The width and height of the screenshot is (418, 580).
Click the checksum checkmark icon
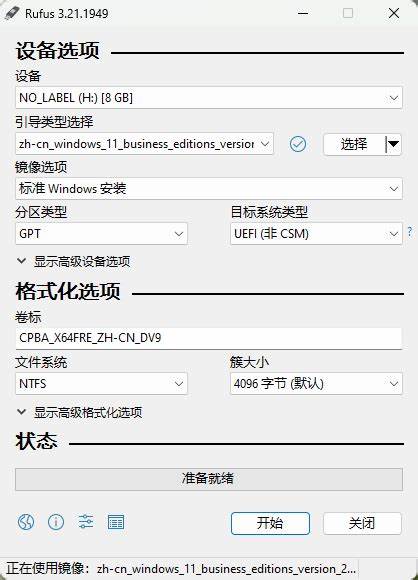point(298,144)
